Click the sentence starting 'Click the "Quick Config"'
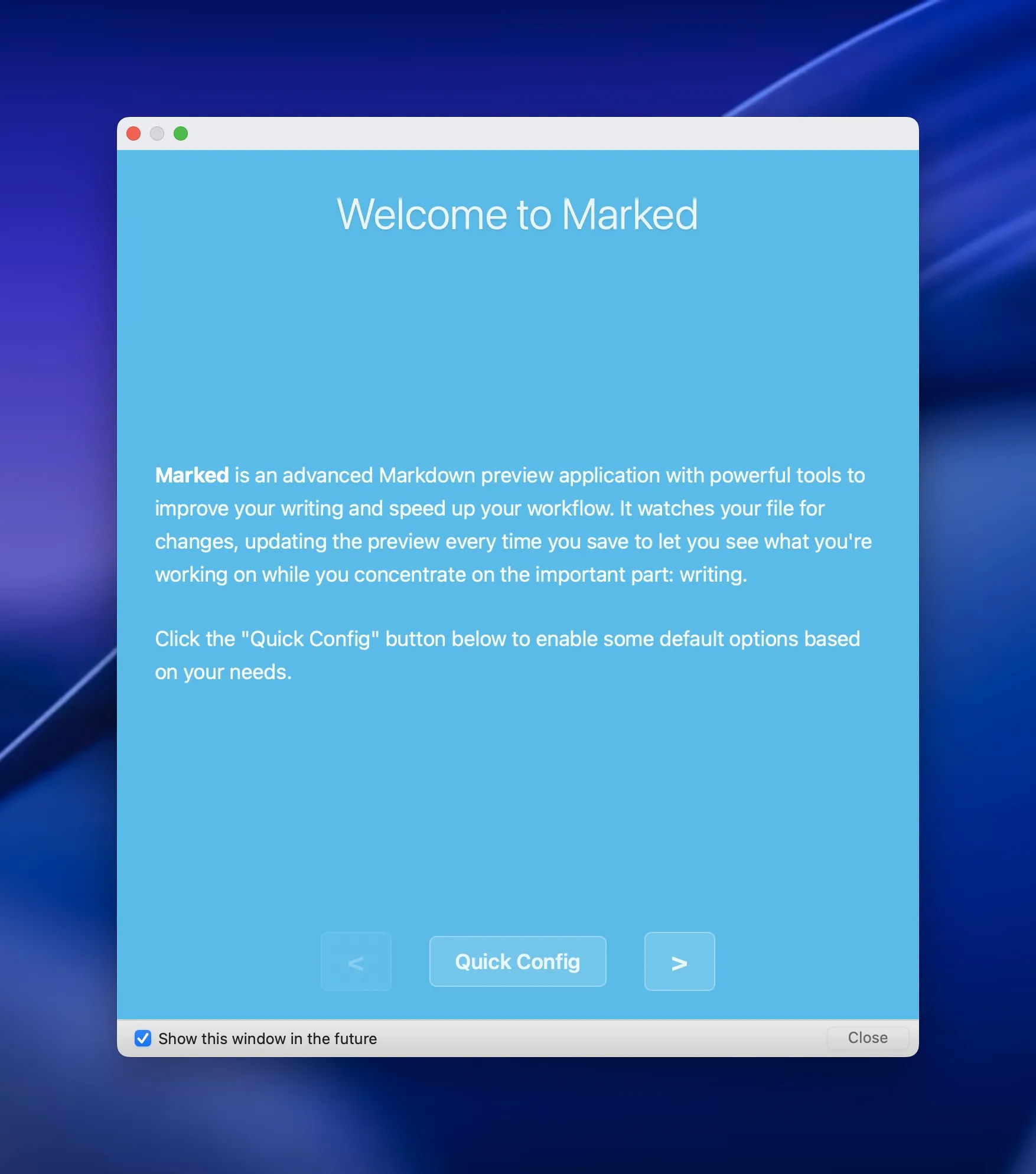The width and height of the screenshot is (1036, 1174). click(x=507, y=656)
